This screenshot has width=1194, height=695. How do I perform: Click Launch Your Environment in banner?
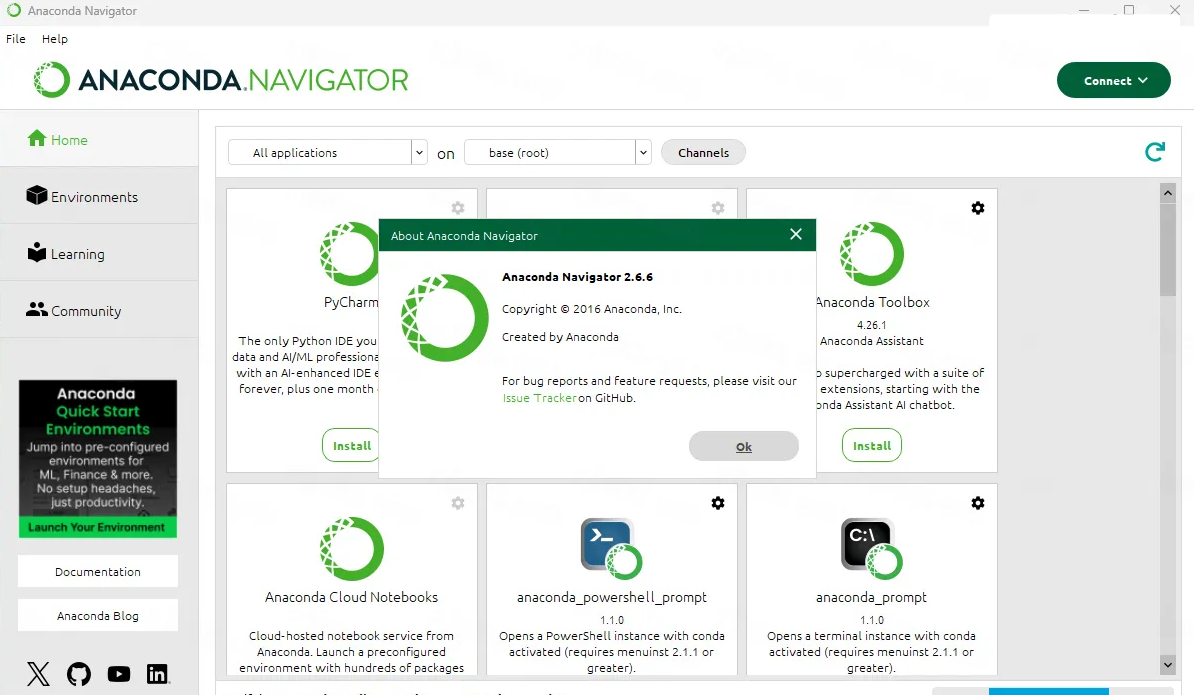[x=97, y=528]
